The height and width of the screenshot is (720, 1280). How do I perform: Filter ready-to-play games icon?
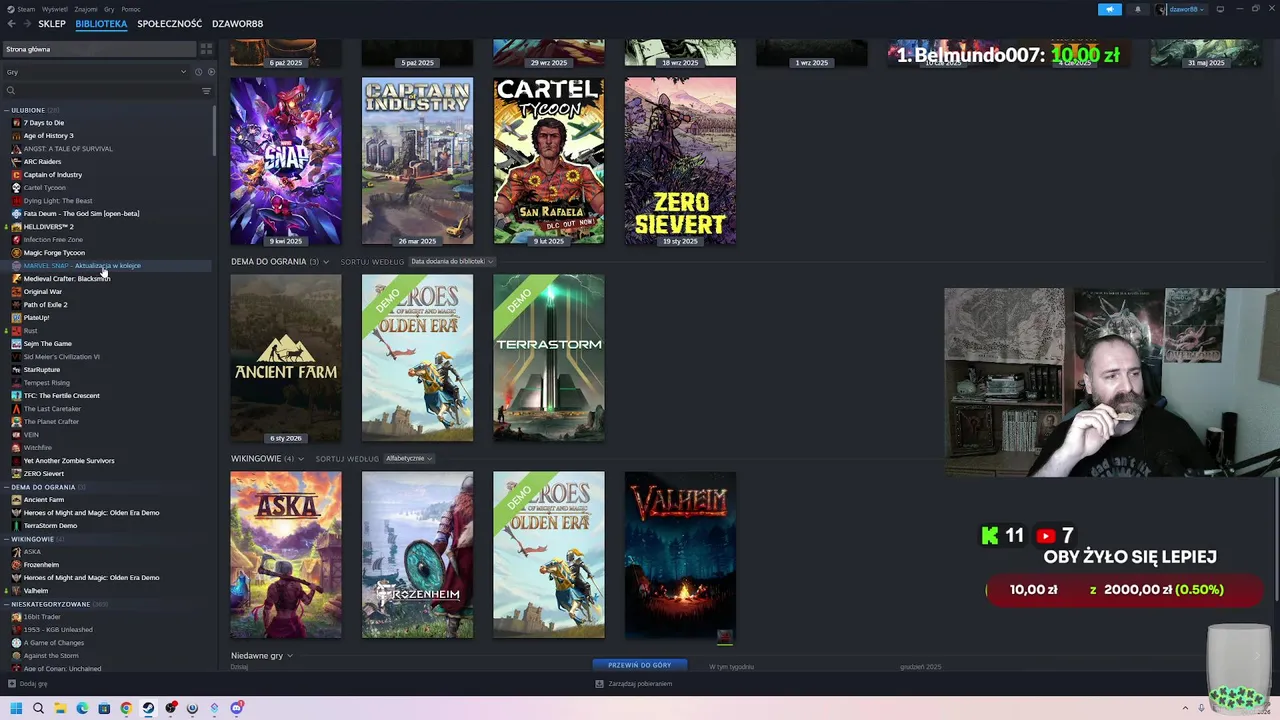click(x=210, y=72)
